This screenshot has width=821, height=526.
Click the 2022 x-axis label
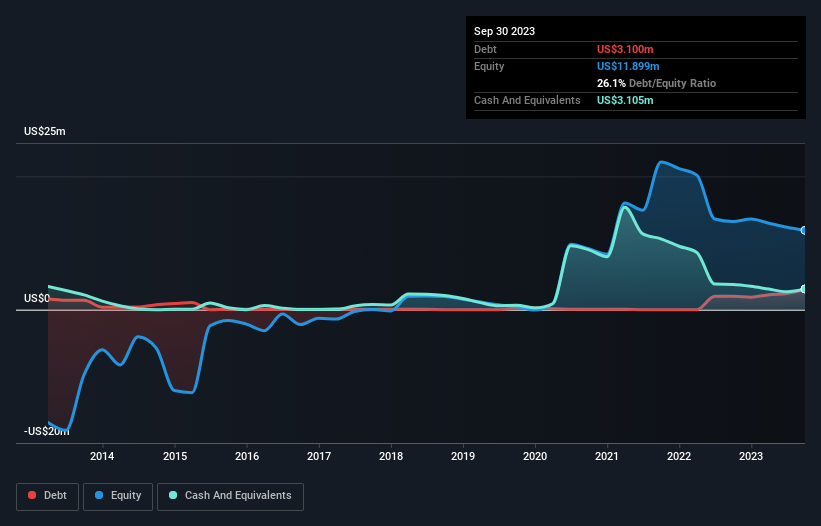(x=679, y=456)
